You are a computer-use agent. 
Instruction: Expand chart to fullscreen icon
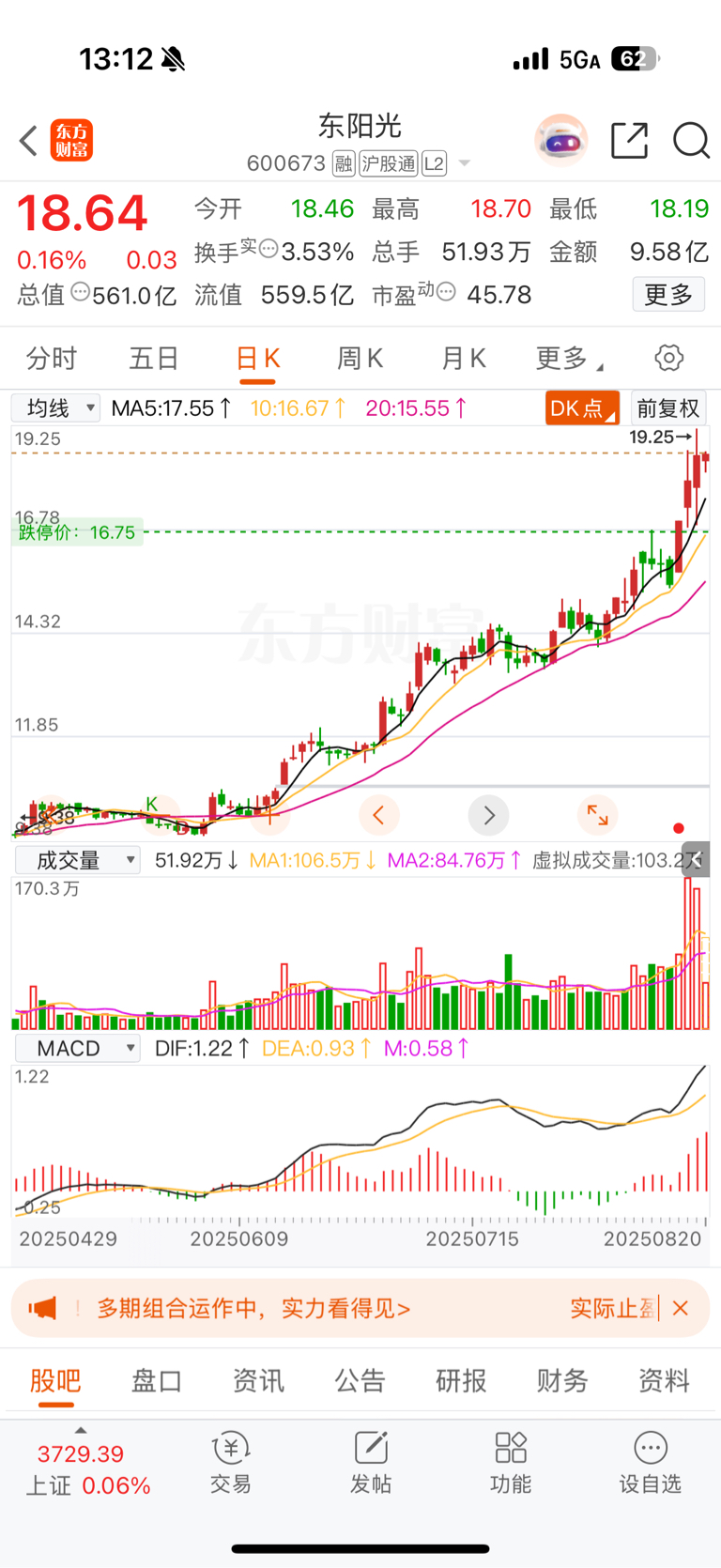[597, 815]
